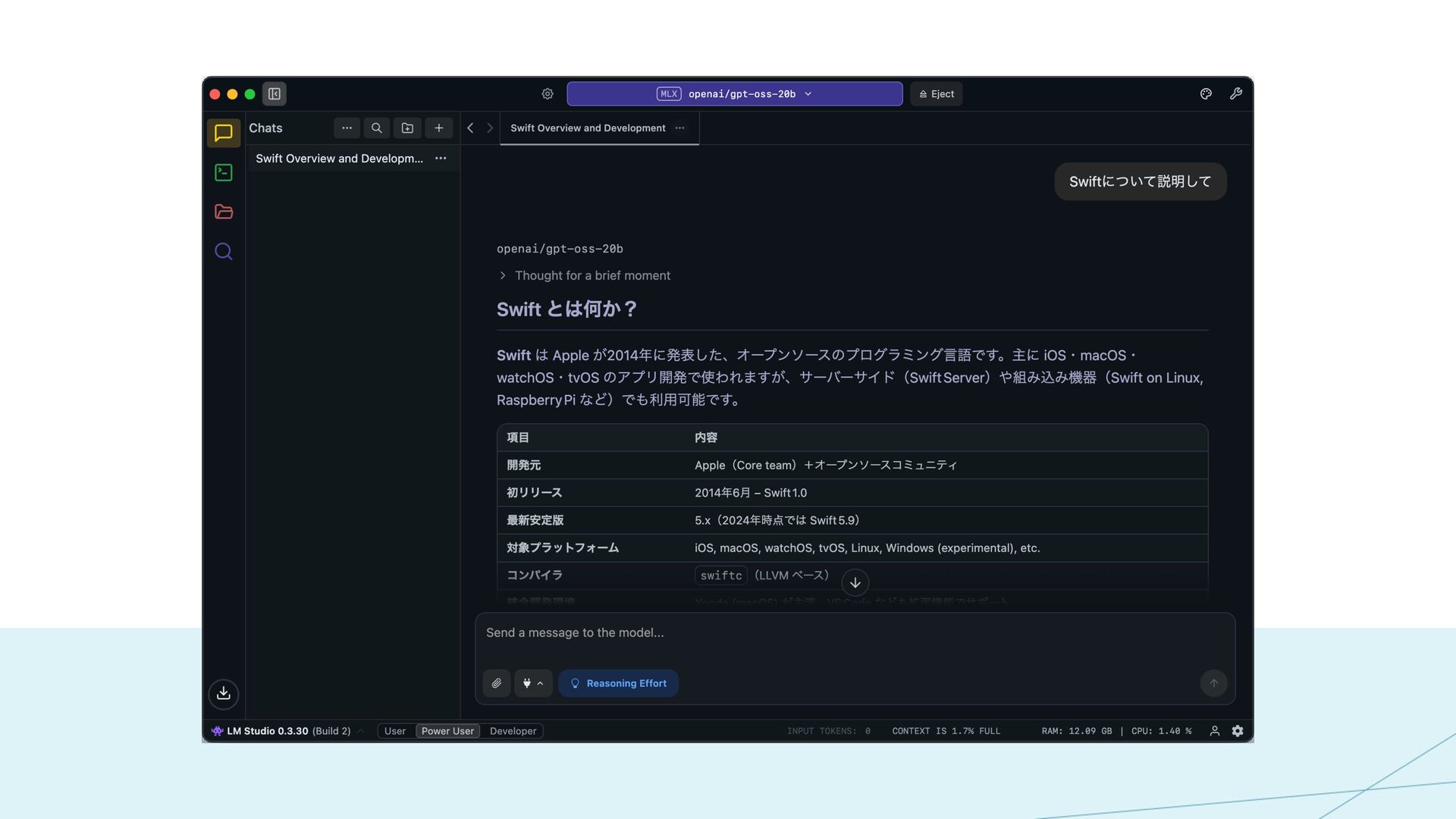Switch to Developer mode
This screenshot has width=1456, height=819.
(513, 731)
